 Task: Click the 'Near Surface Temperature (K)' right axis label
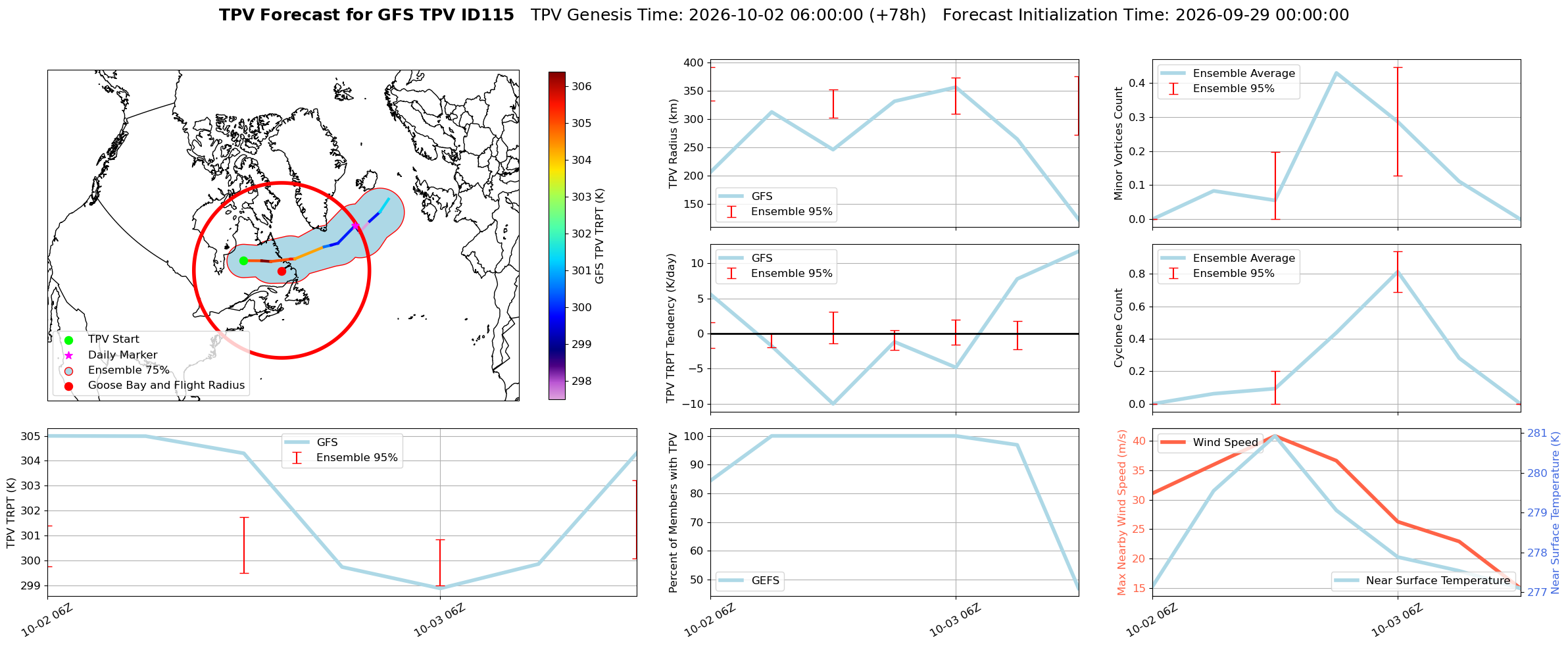(x=1556, y=513)
